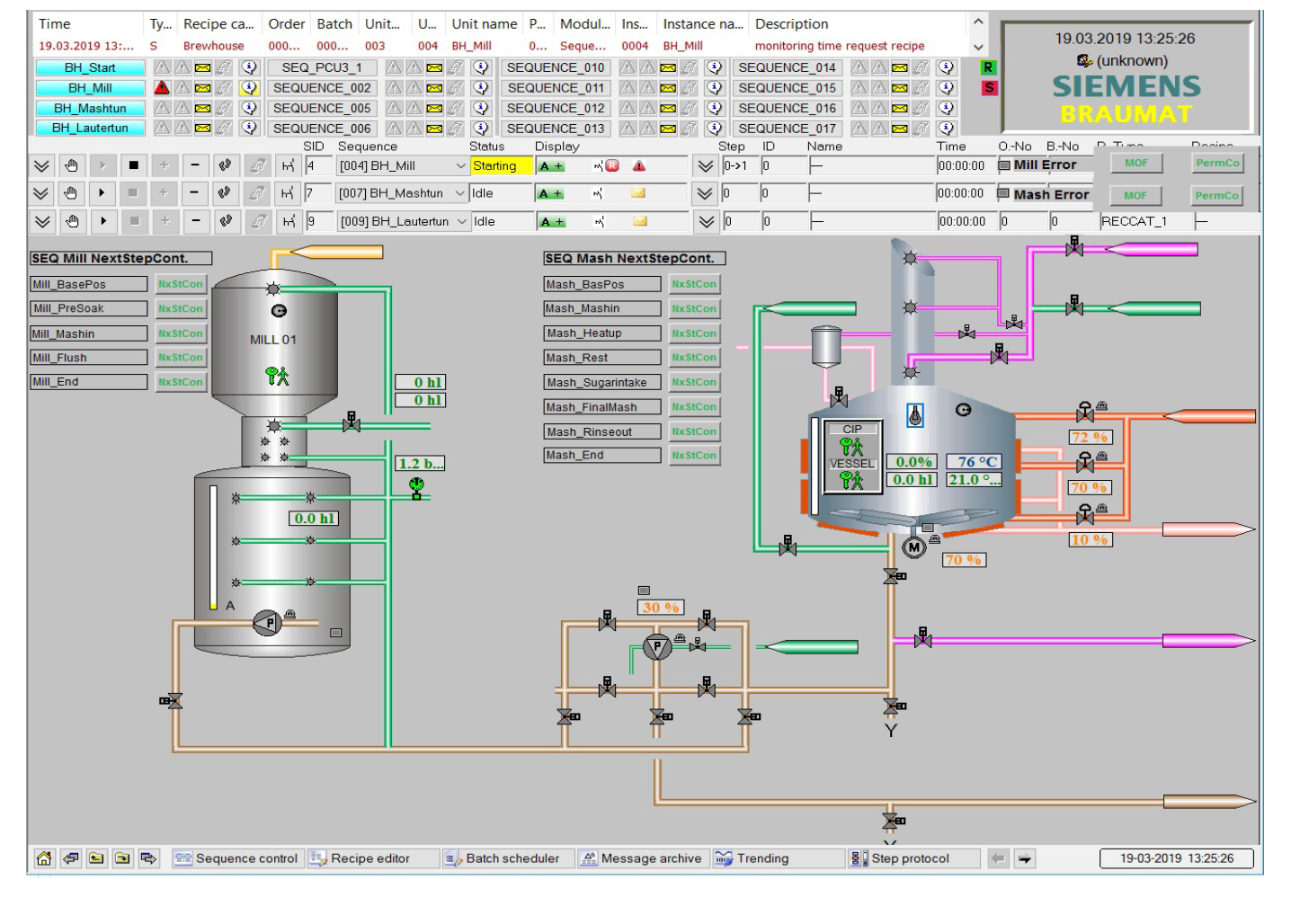Expand step details chevron for BH_Mill row
This screenshot has width=1291, height=924.
[x=706, y=165]
